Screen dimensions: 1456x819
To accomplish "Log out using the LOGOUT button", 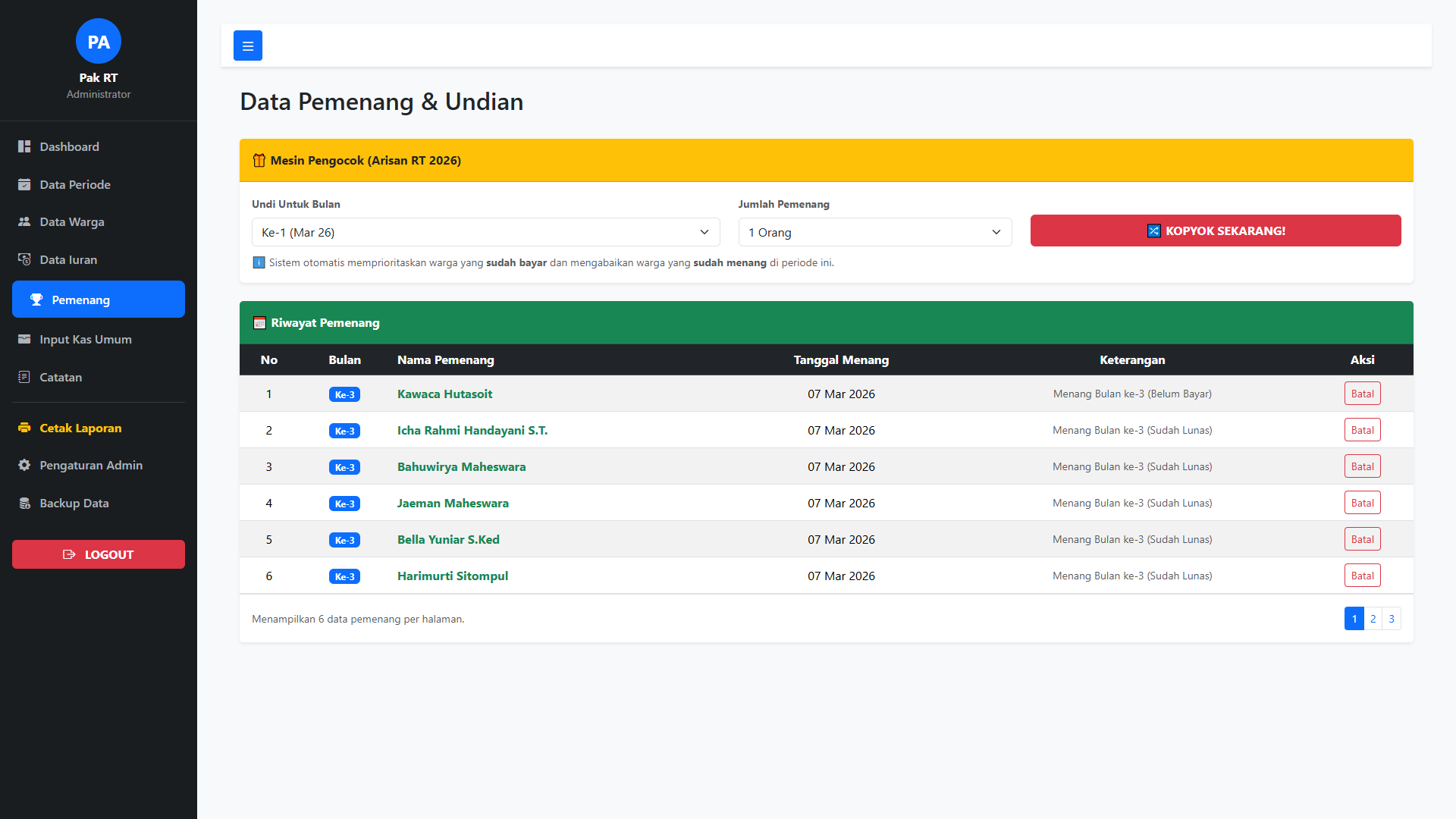I will pos(99,554).
